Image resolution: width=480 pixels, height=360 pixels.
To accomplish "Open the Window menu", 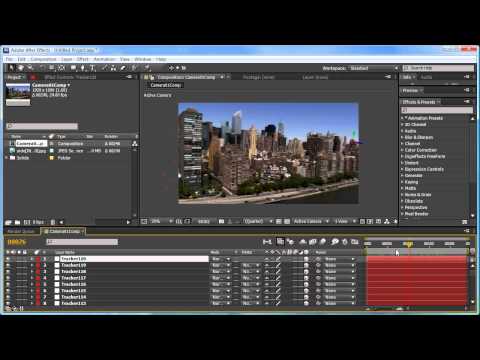I will pos(143,59).
